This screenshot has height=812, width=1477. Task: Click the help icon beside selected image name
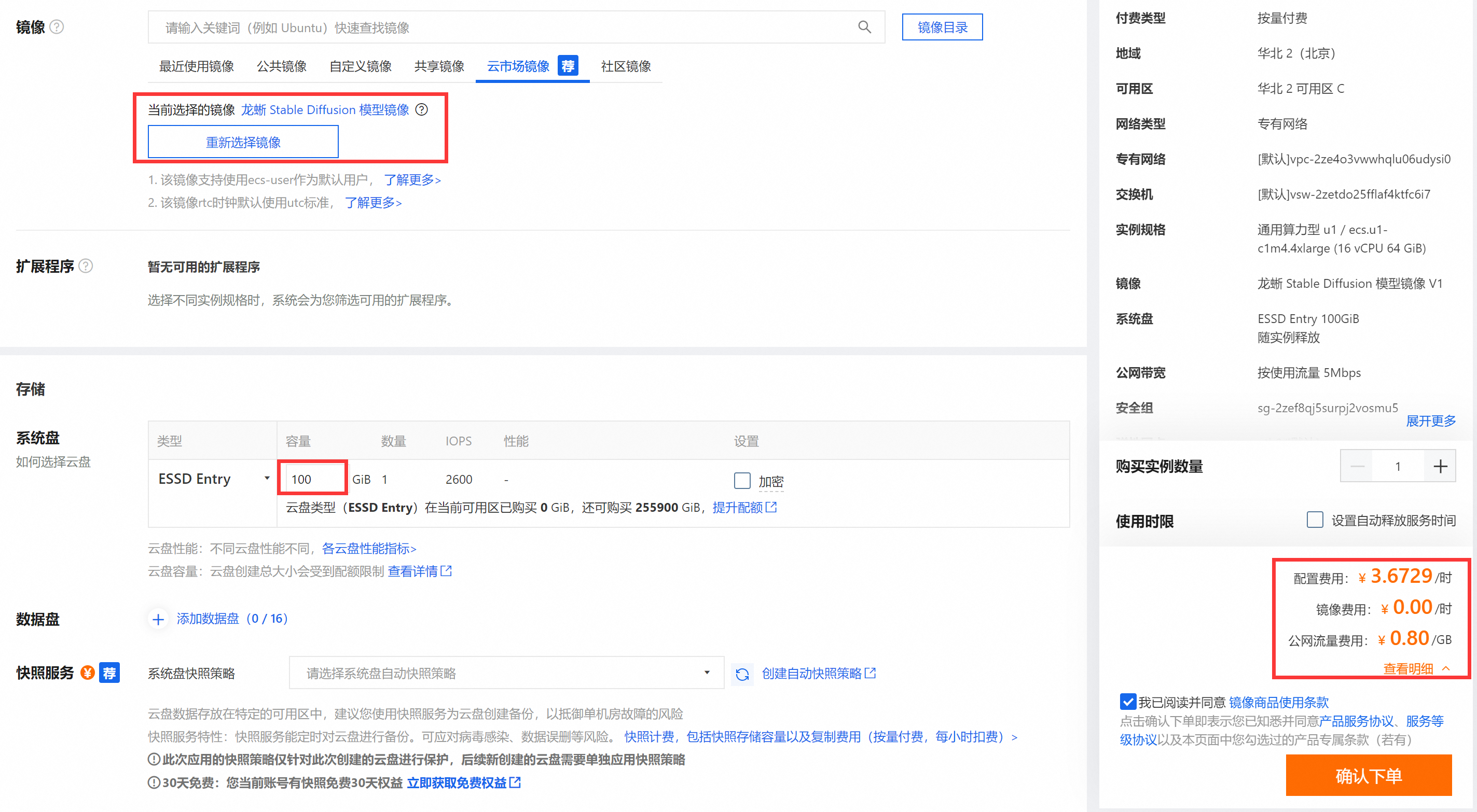[x=421, y=109]
